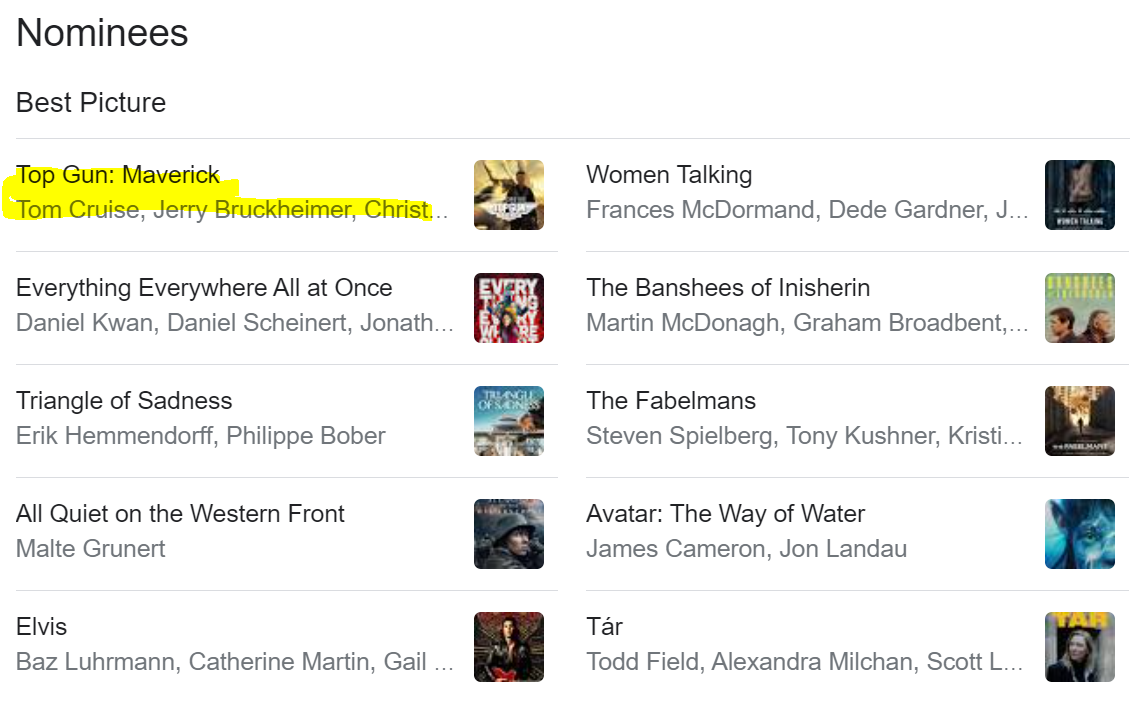
Task: Click All Quiet on the Western Front title
Action: coord(180,514)
